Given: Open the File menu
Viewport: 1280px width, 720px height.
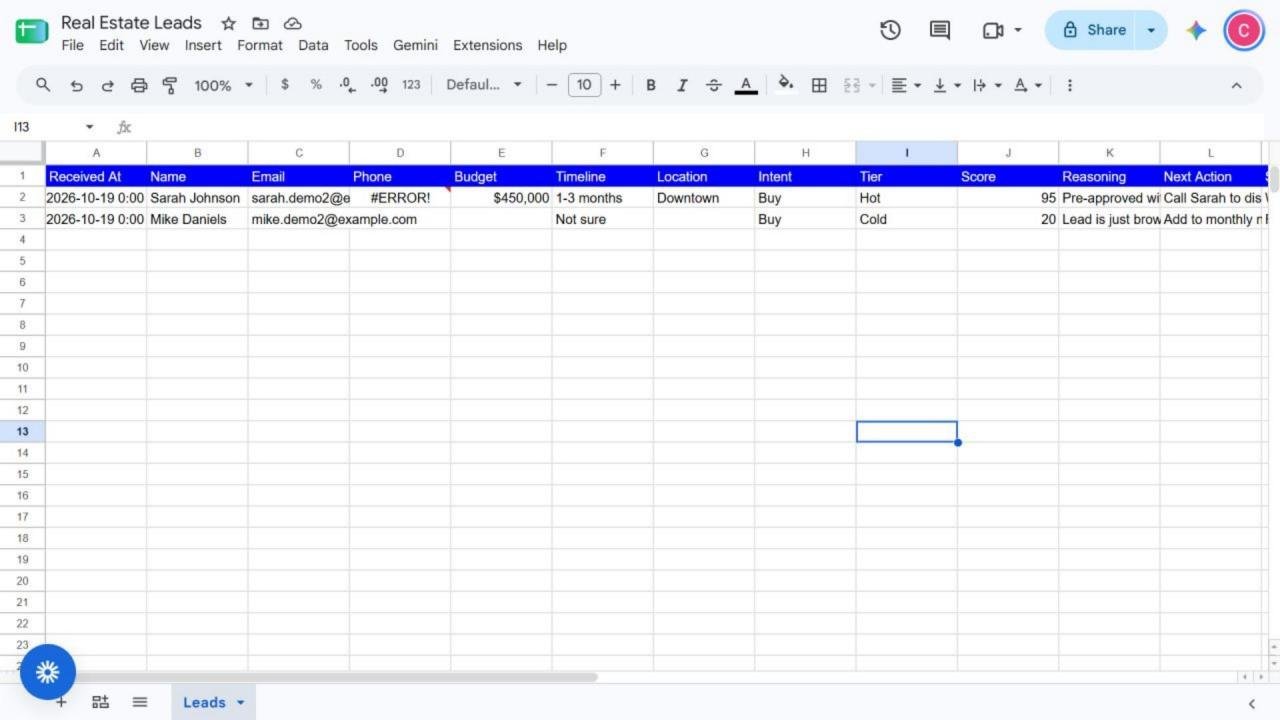Looking at the screenshot, I should pos(72,45).
